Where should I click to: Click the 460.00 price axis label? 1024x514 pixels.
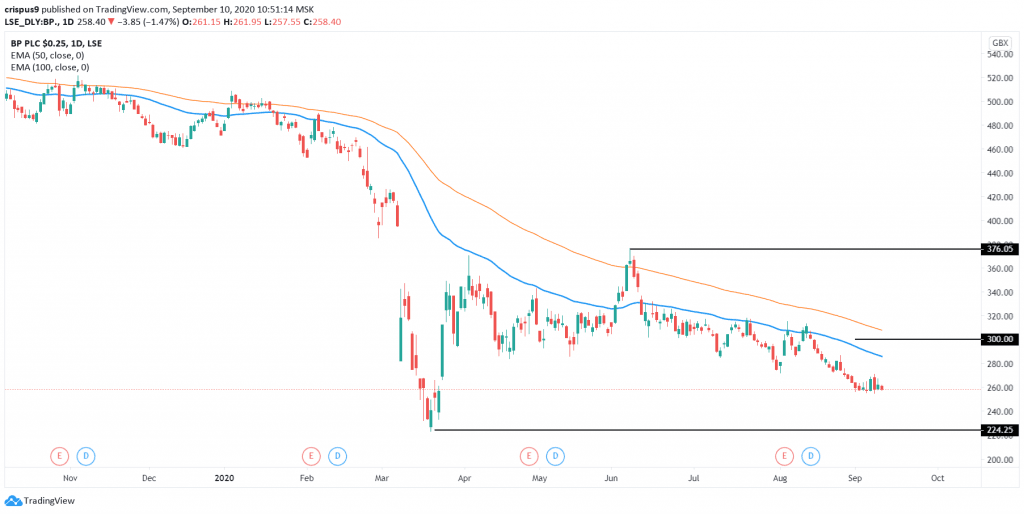click(x=998, y=150)
